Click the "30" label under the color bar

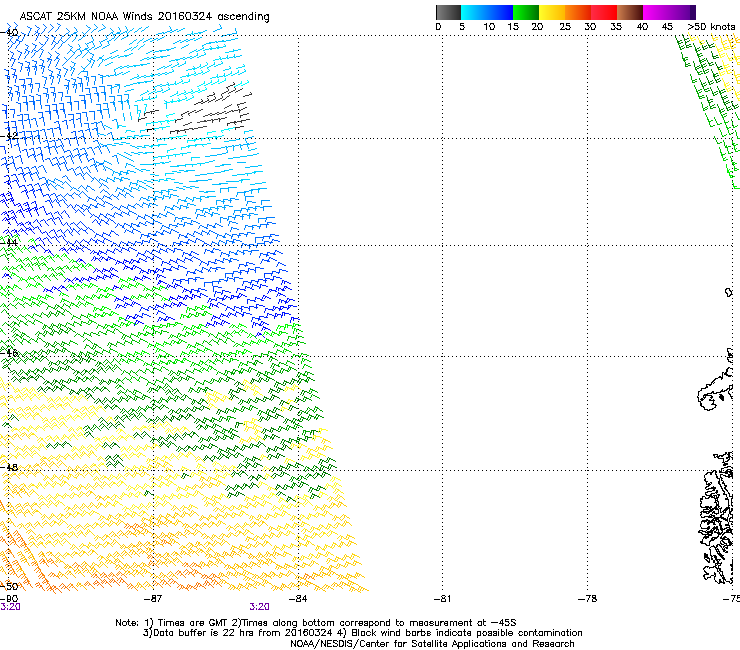(590, 27)
